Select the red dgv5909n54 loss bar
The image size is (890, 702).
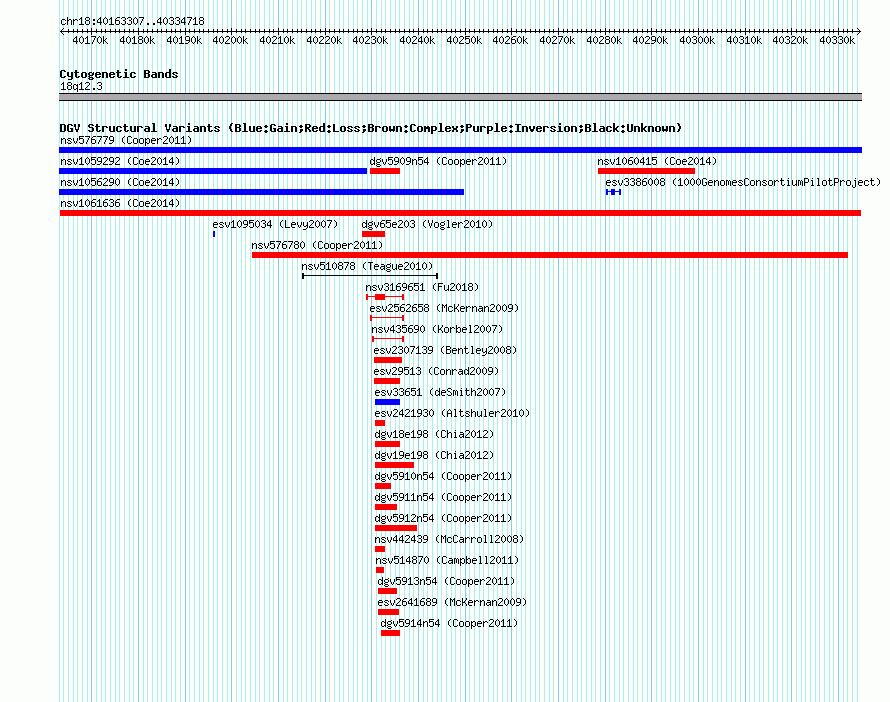[385, 171]
